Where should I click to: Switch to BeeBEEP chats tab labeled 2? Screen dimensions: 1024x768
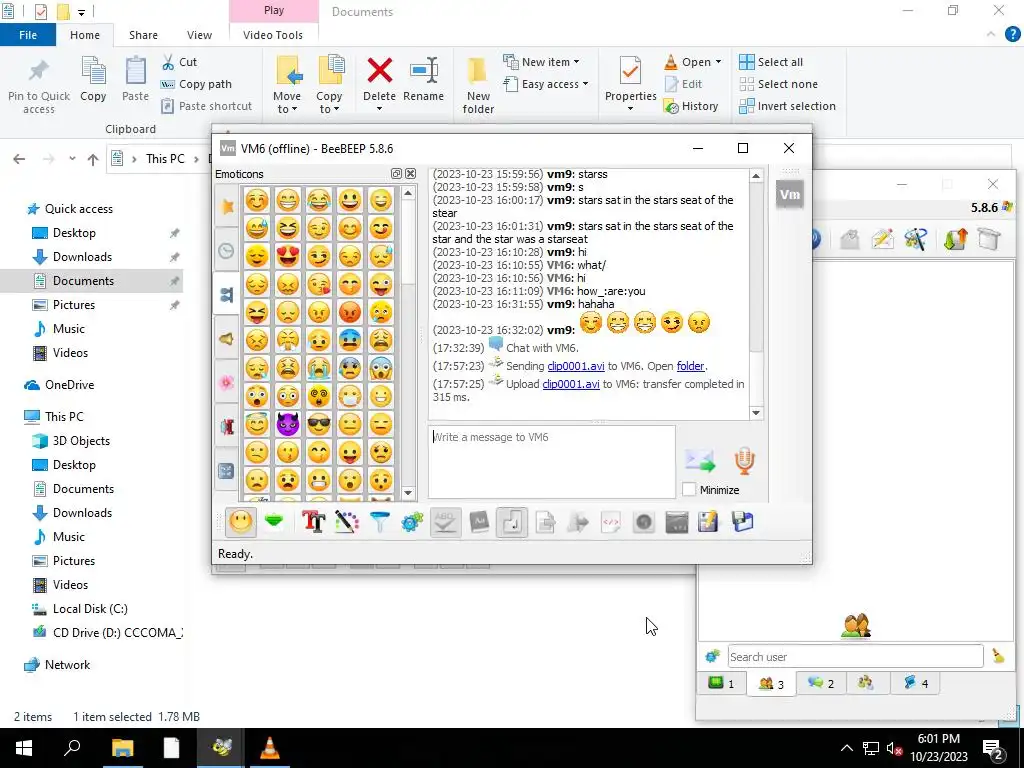821,683
